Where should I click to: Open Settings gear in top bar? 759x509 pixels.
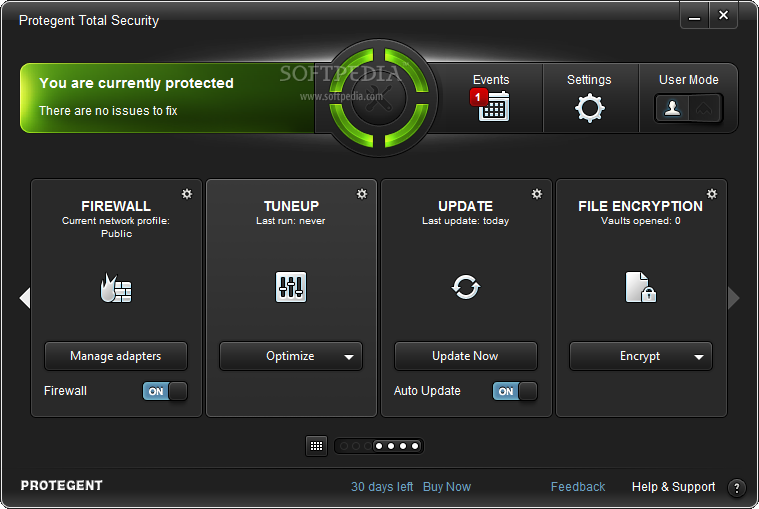590,108
